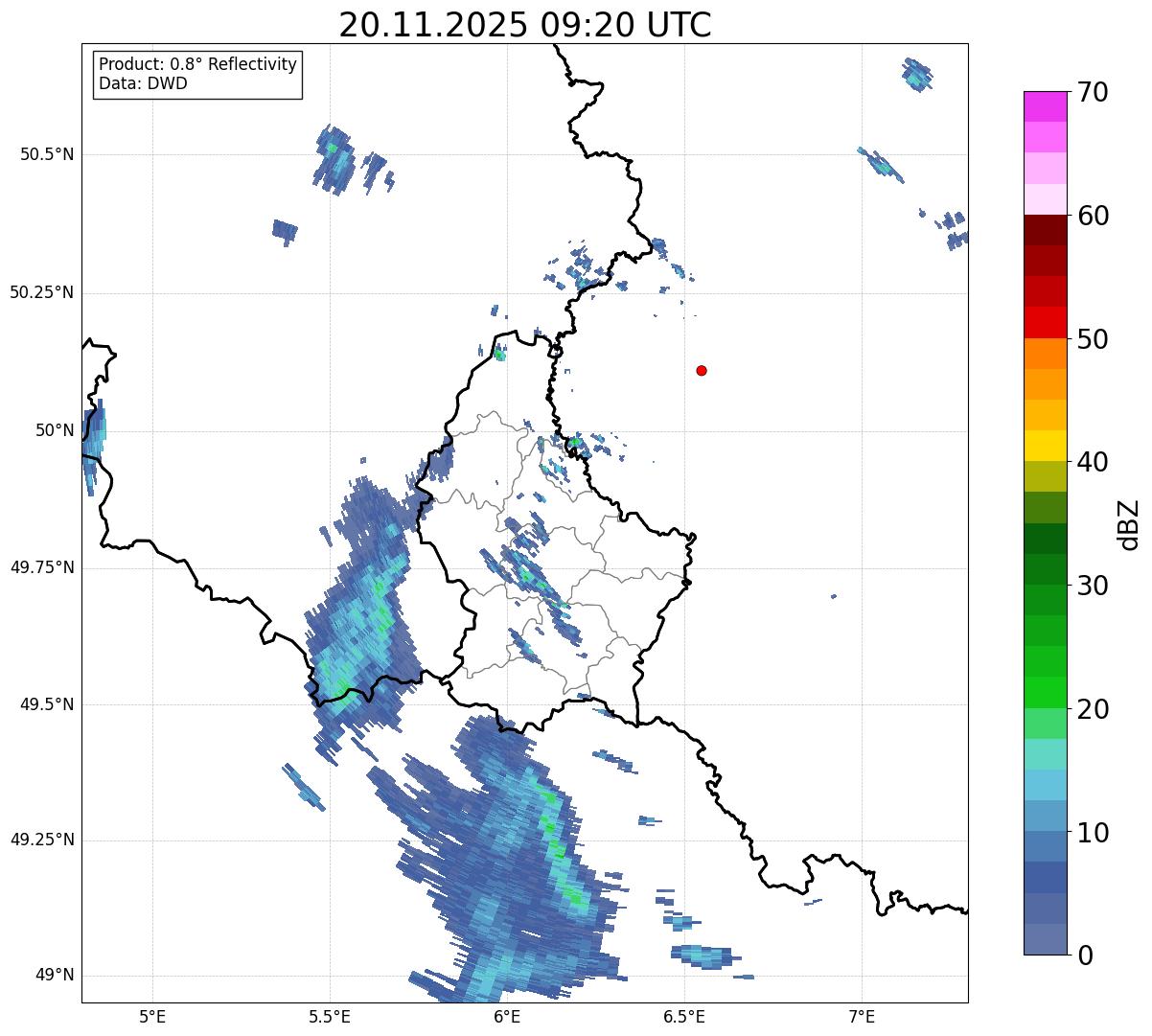Click the latitude label '50.5°N'
This screenshot has width=1152, height=1036.
click(x=46, y=154)
